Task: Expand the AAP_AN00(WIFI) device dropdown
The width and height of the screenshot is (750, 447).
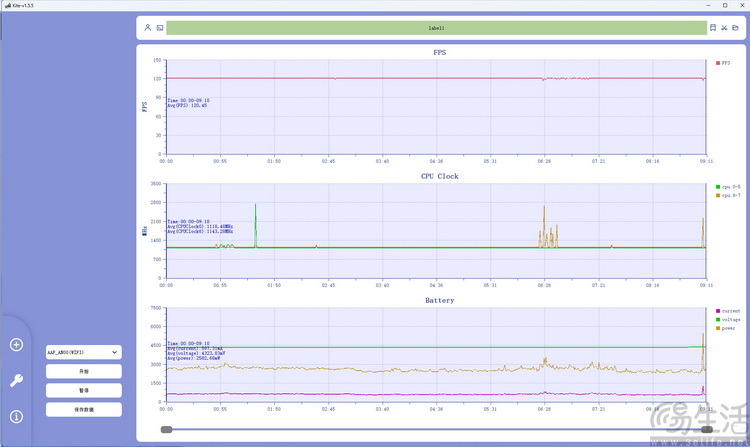Action: pos(84,352)
